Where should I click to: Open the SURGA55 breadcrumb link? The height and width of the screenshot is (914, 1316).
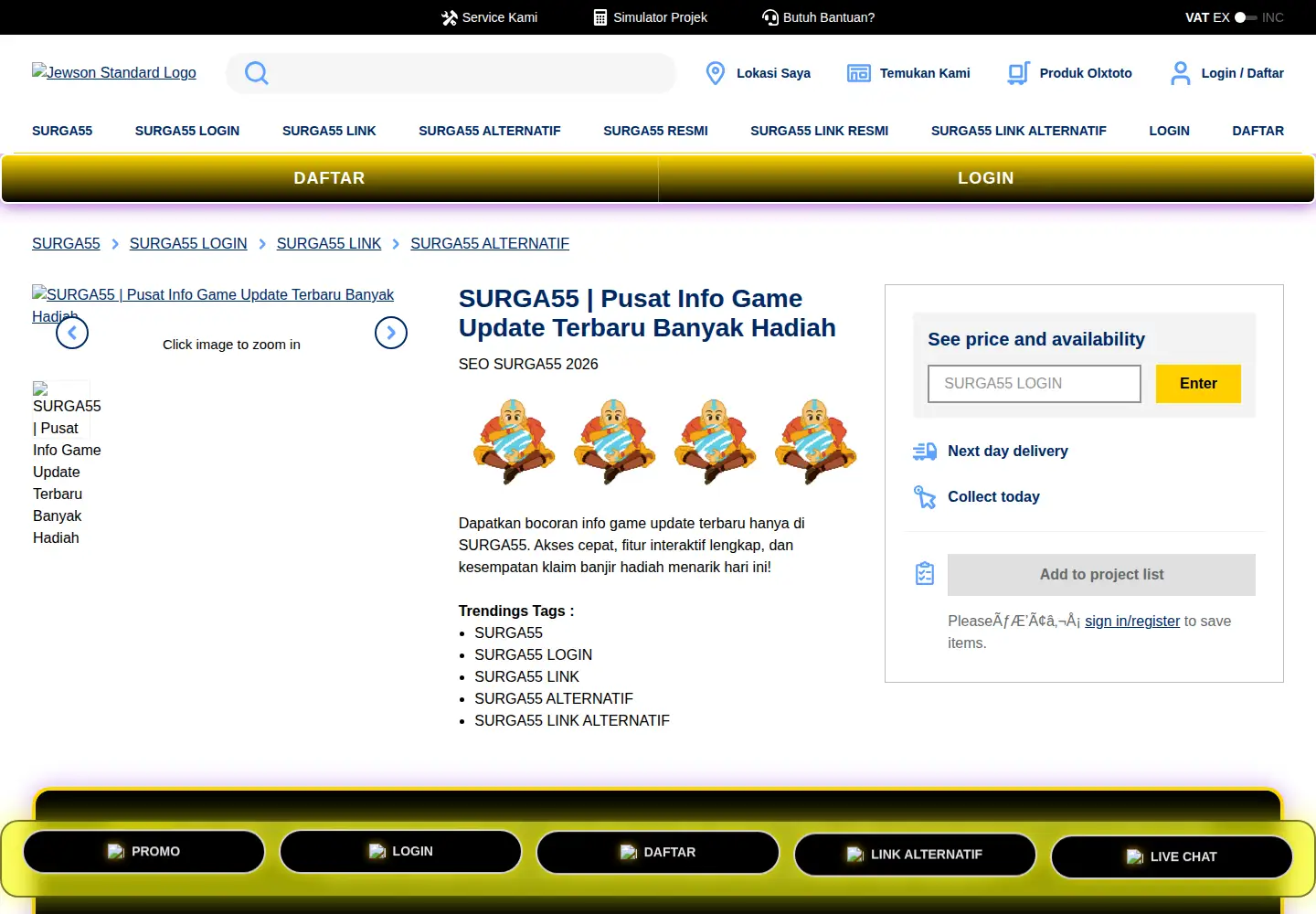point(66,243)
